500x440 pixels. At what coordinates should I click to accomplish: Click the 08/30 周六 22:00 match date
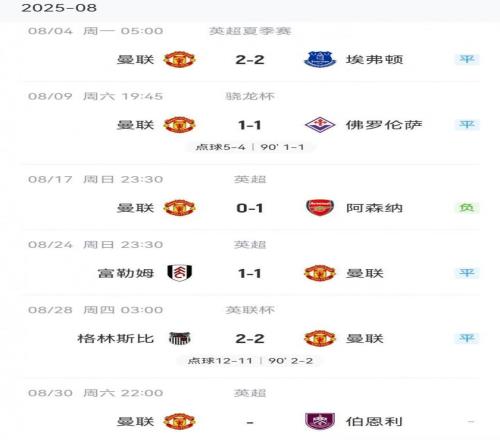pyautogui.click(x=96, y=393)
